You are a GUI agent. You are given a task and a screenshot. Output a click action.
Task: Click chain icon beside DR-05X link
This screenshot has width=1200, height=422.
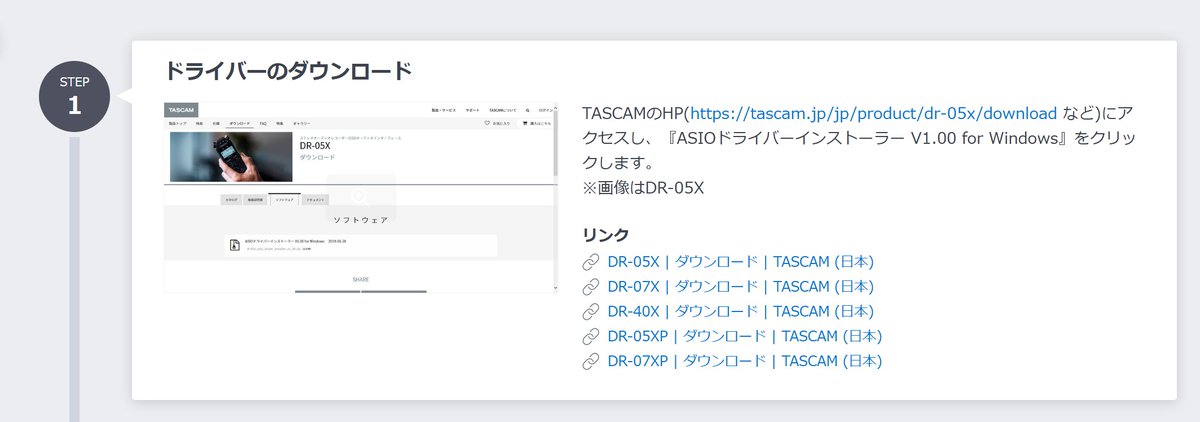pos(590,263)
